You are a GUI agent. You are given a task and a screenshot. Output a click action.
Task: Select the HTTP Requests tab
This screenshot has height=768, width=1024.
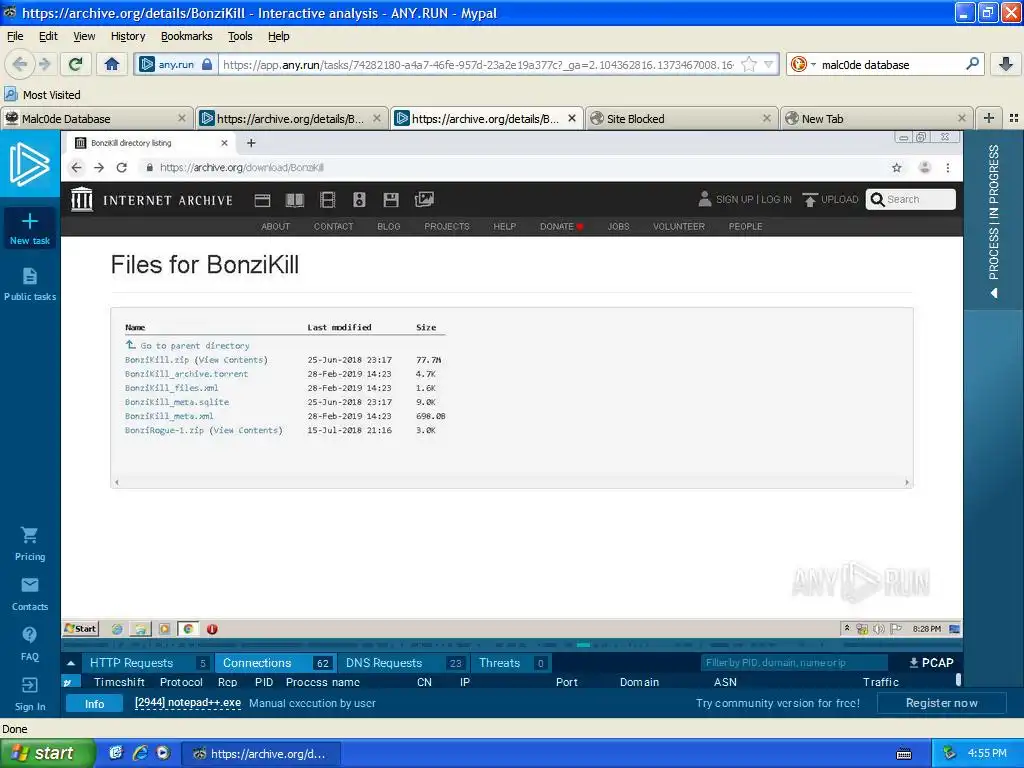pyautogui.click(x=148, y=663)
